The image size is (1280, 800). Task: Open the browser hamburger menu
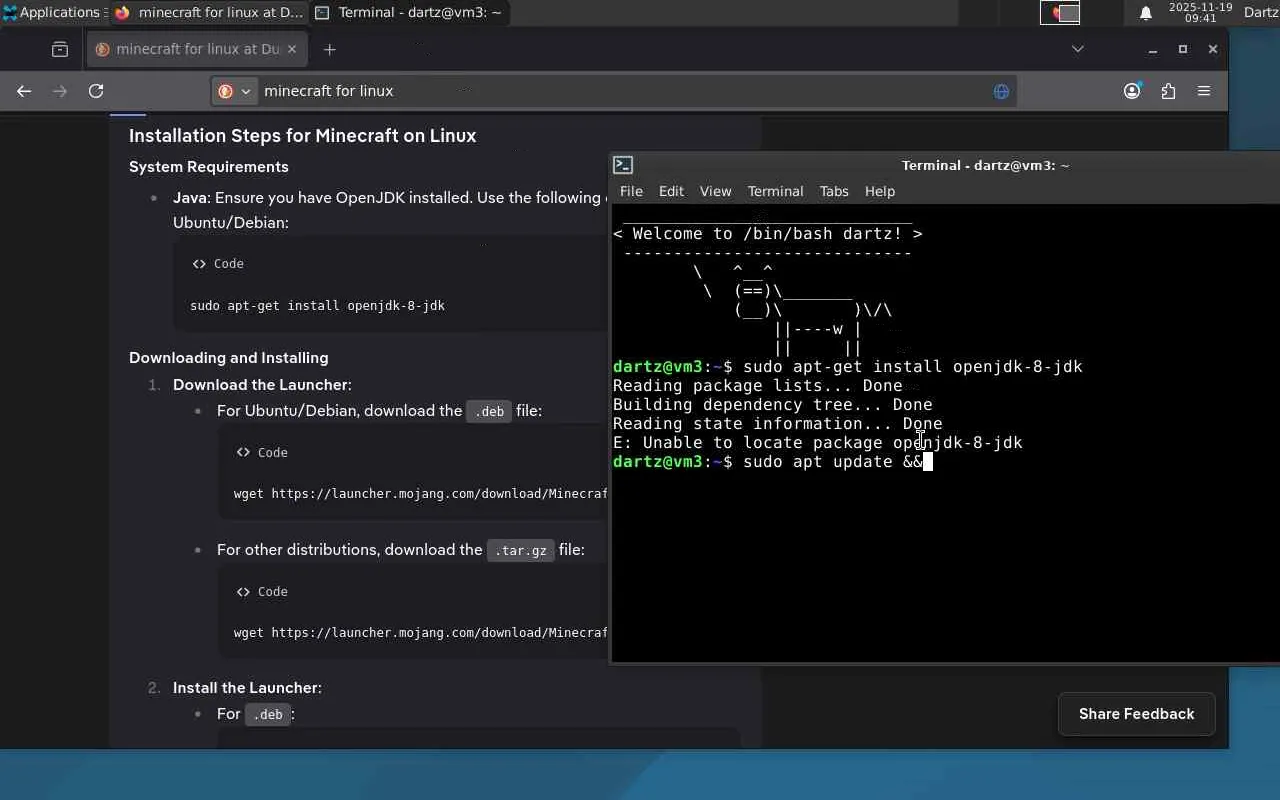click(x=1204, y=91)
